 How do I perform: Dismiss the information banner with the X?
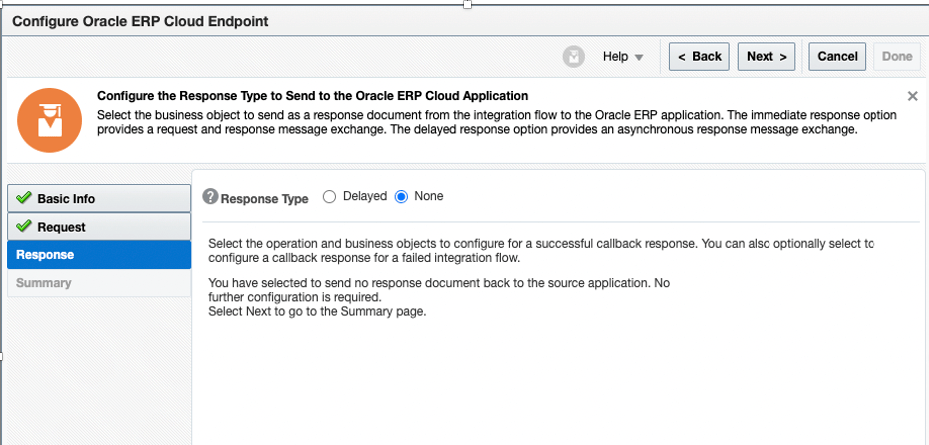912,96
